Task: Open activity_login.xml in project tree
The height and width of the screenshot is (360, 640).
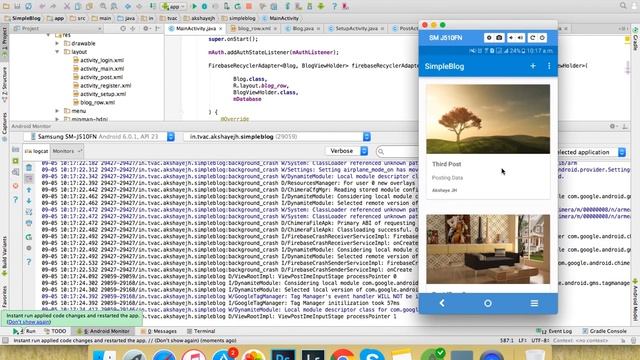Action: coord(102,60)
